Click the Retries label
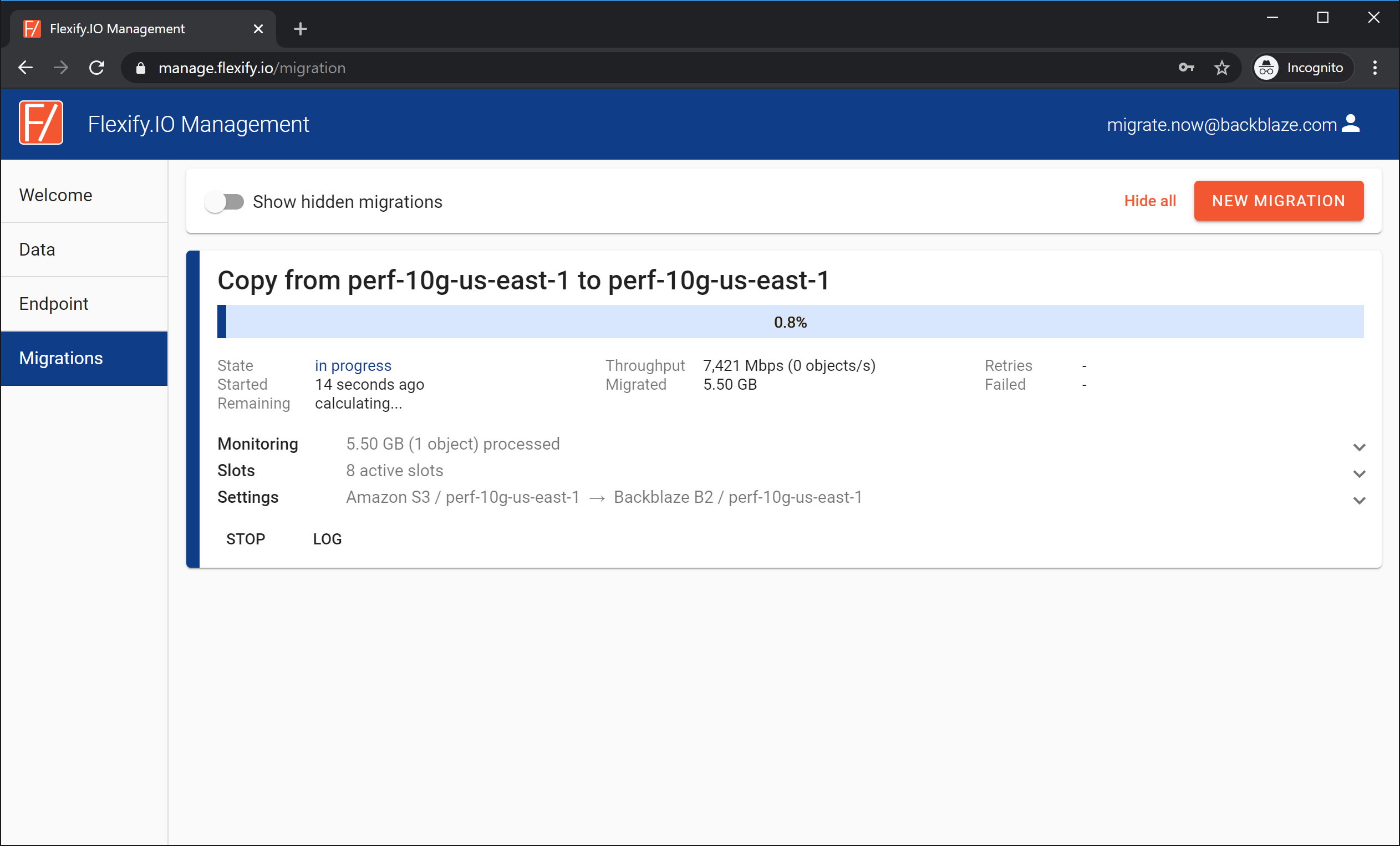The height and width of the screenshot is (846, 1400). point(1009,365)
